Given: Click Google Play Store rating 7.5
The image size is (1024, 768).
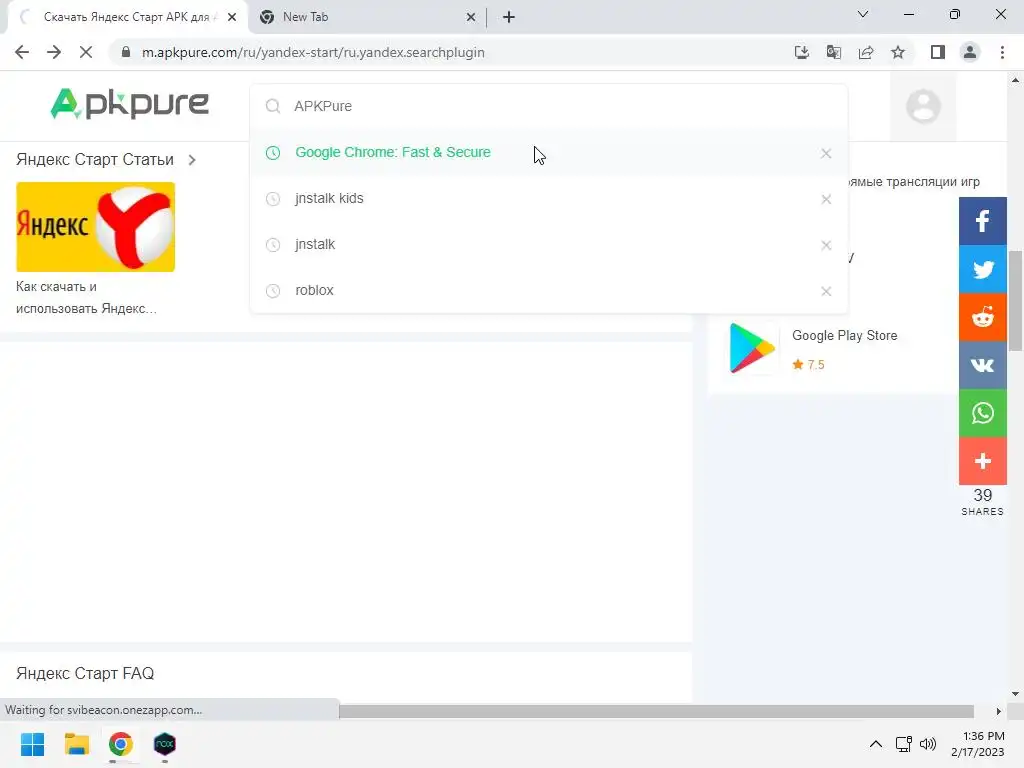Looking at the screenshot, I should (808, 364).
